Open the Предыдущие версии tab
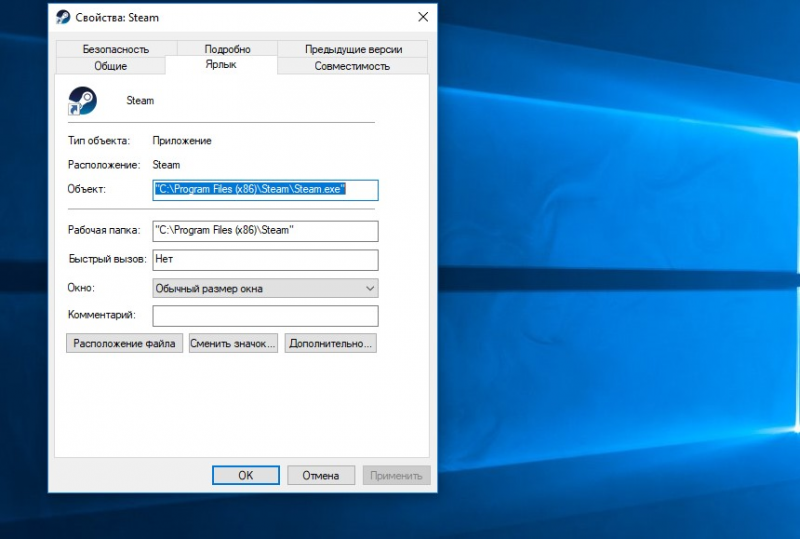The image size is (800, 539). (x=353, y=49)
